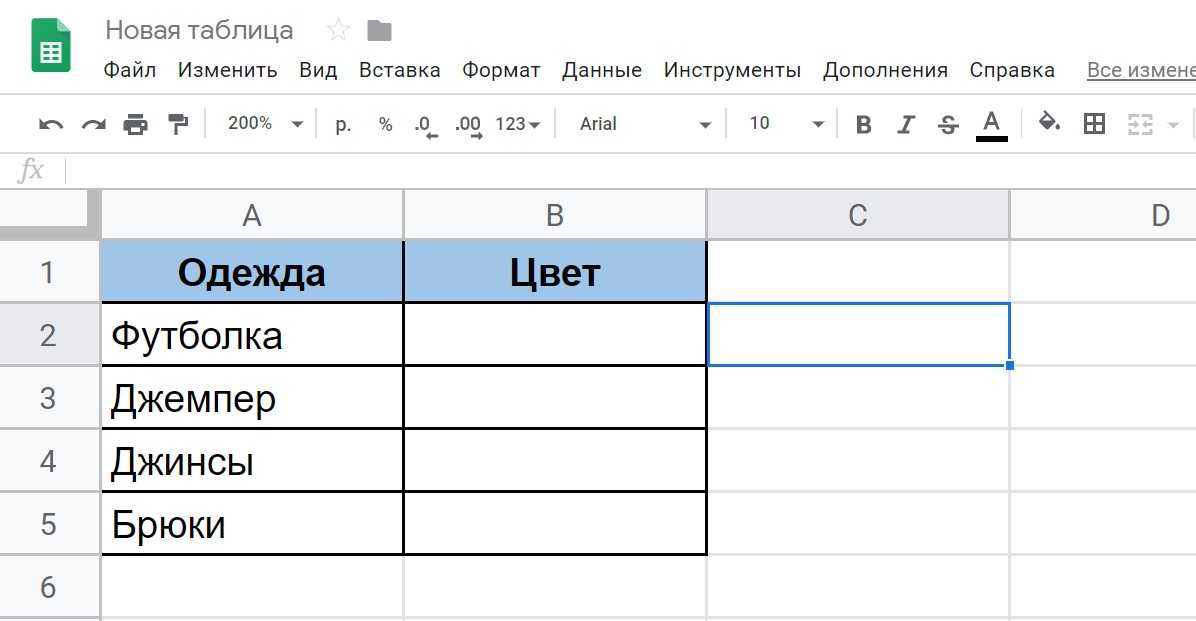Viewport: 1196px width, 621px height.
Task: Print the spreadsheet
Action: point(136,124)
